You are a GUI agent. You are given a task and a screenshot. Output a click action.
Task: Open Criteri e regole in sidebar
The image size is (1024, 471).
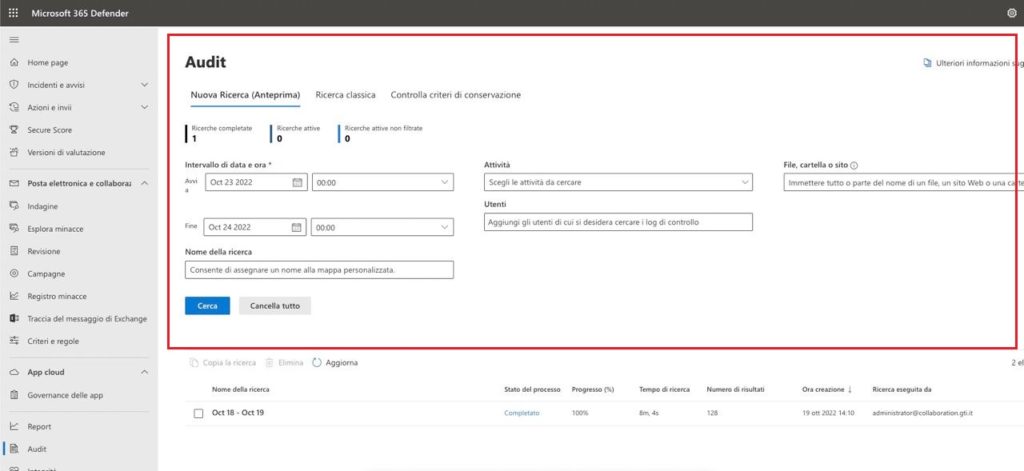coord(54,341)
